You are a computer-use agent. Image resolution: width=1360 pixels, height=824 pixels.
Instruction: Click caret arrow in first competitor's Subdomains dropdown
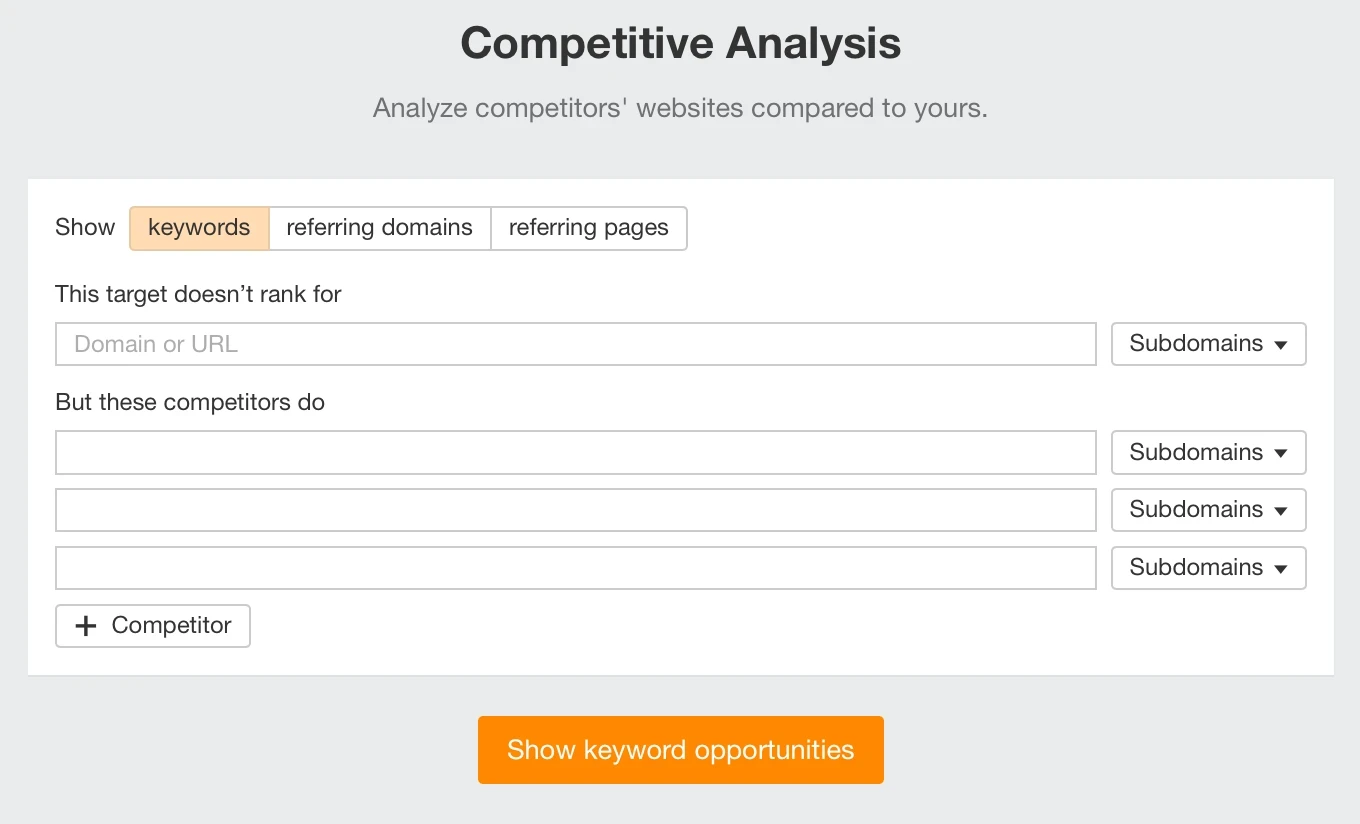coord(1281,453)
